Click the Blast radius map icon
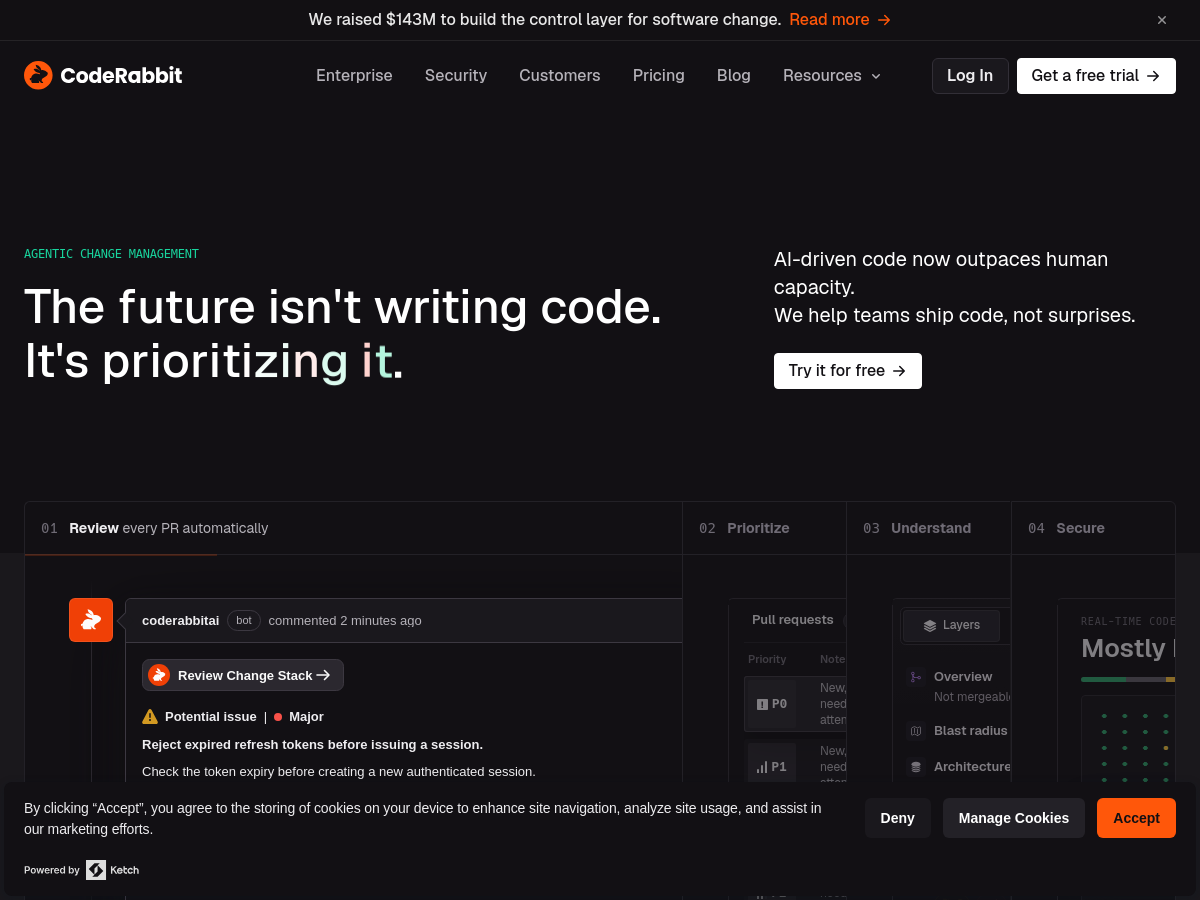This screenshot has height=900, width=1200. (916, 731)
